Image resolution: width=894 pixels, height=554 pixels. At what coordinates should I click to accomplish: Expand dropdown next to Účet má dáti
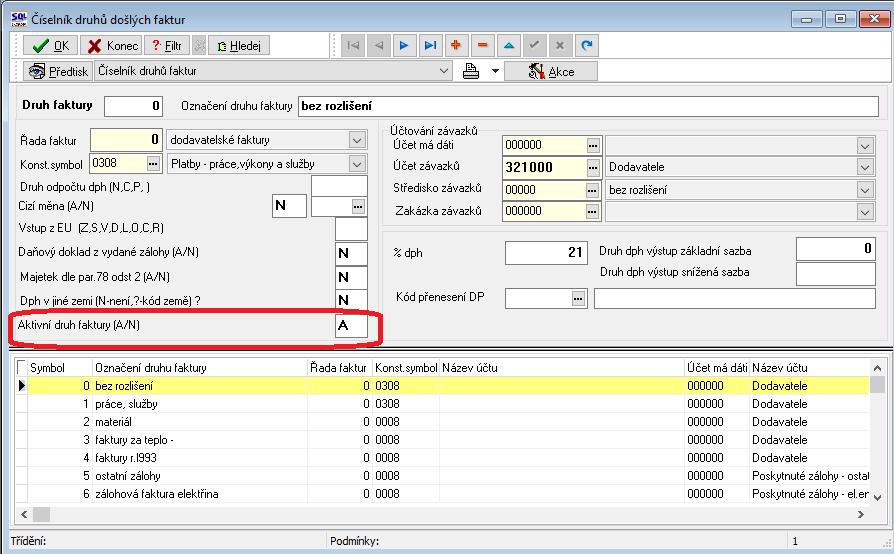865,146
